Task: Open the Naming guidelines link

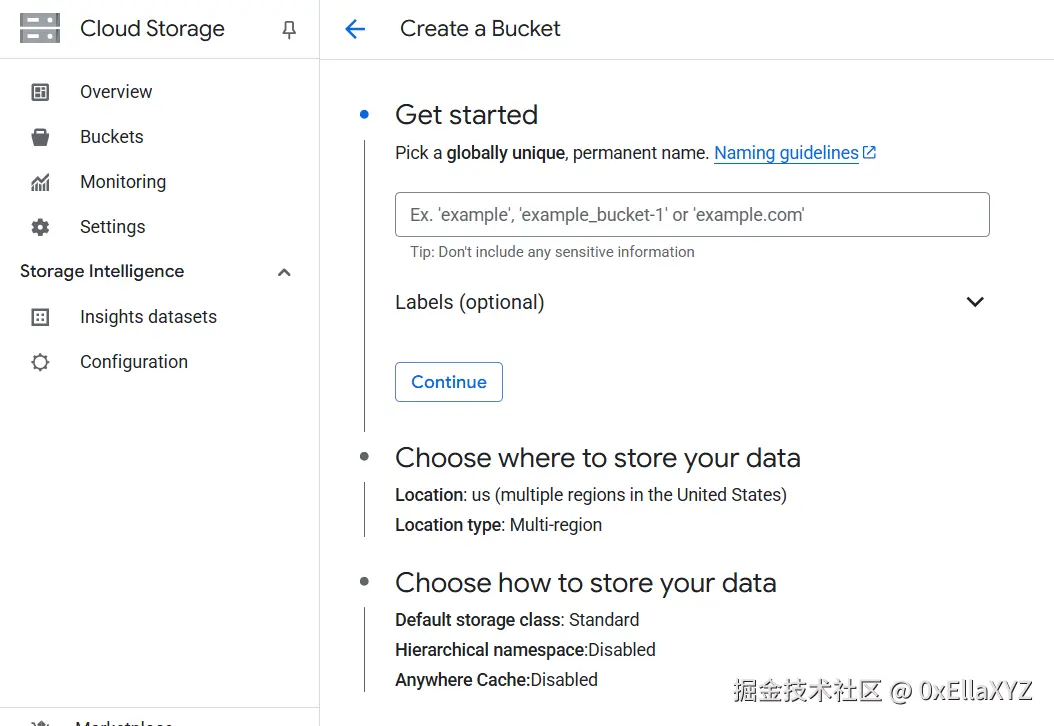Action: 786,153
